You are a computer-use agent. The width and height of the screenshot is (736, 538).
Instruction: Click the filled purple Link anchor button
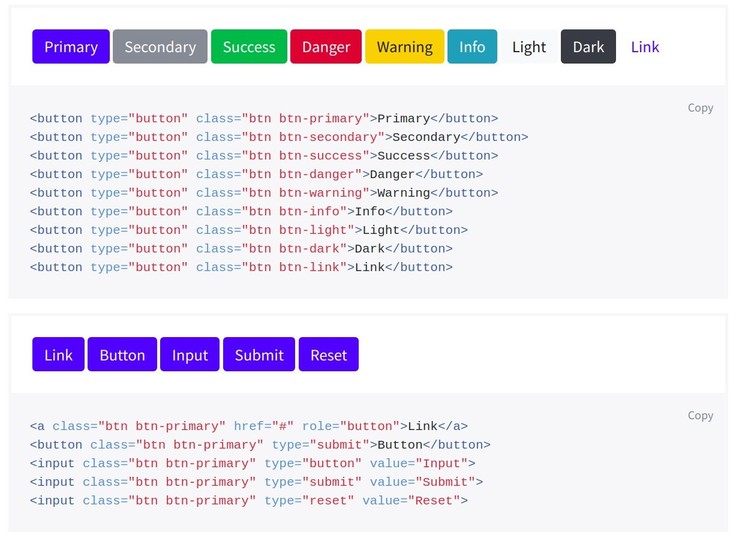click(x=58, y=355)
